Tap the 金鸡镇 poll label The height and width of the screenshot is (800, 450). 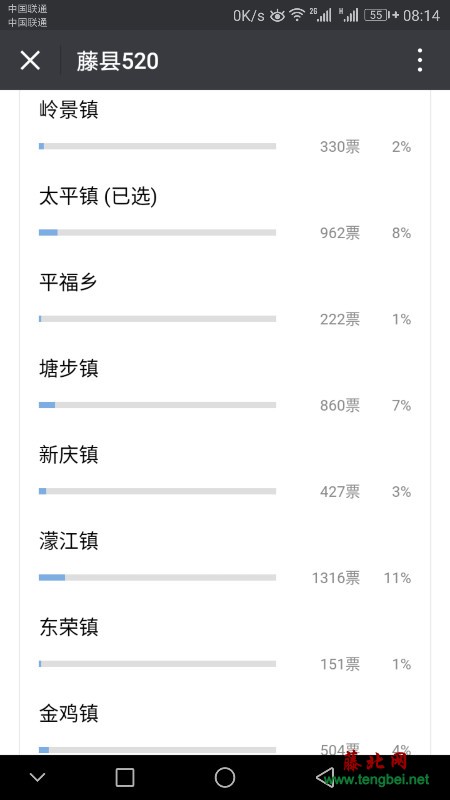click(x=68, y=713)
